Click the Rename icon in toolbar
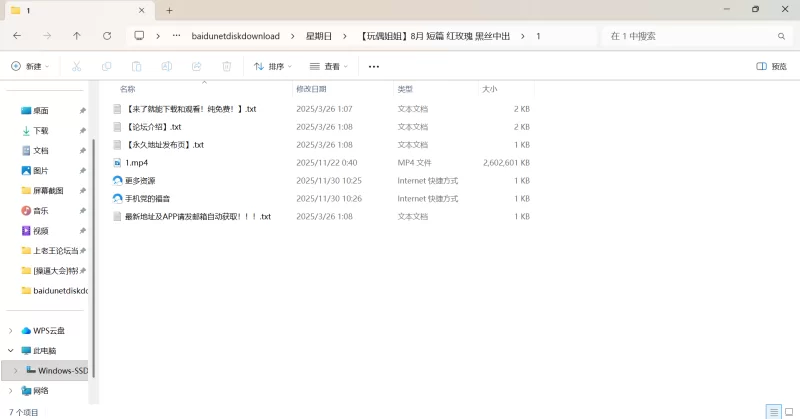Viewport: 800px width, 419px height. [x=166, y=66]
